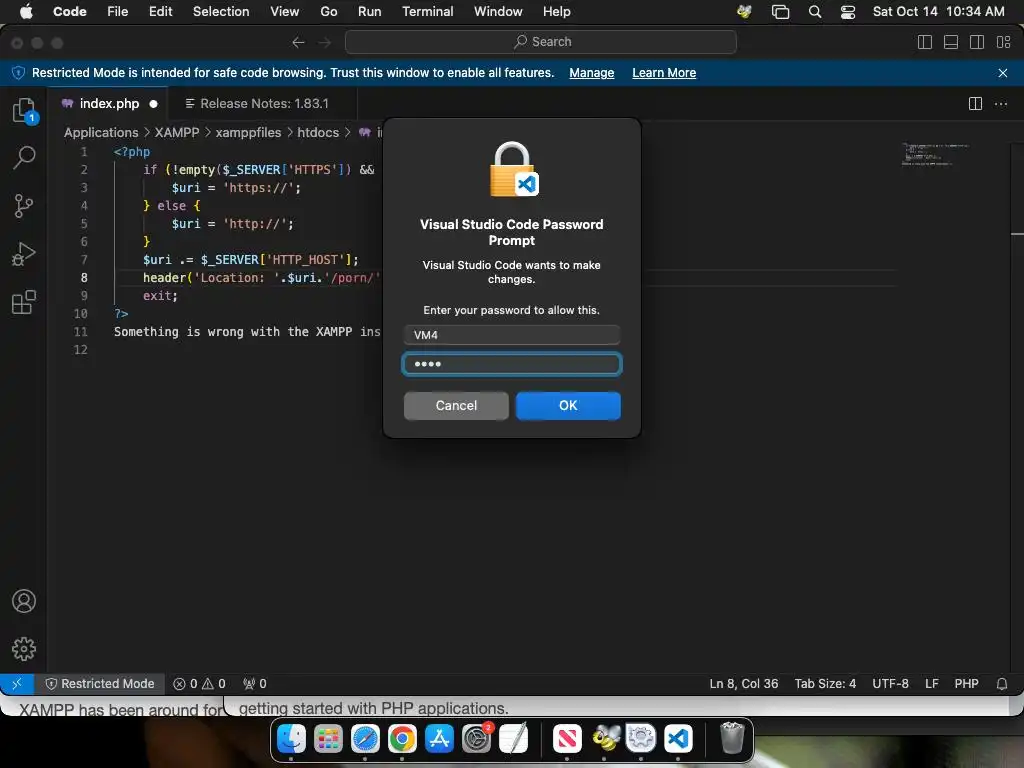Toggle the secondary side bar layout icon
Image resolution: width=1024 pixels, height=768 pixels.
click(977, 42)
